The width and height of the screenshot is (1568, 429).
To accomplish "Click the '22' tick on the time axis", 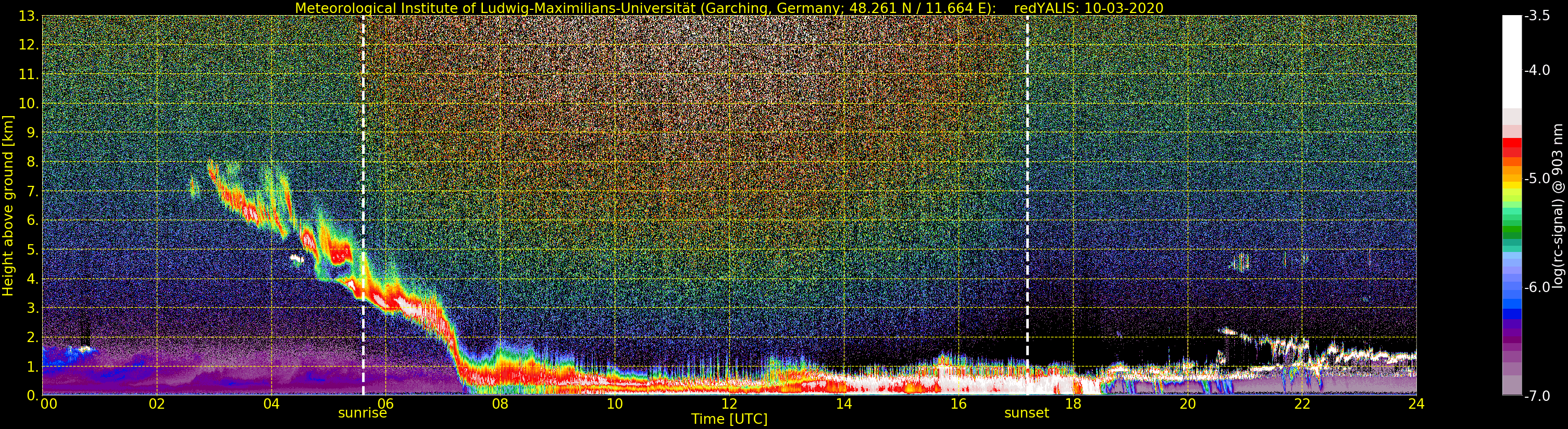I will pyautogui.click(x=1302, y=404).
